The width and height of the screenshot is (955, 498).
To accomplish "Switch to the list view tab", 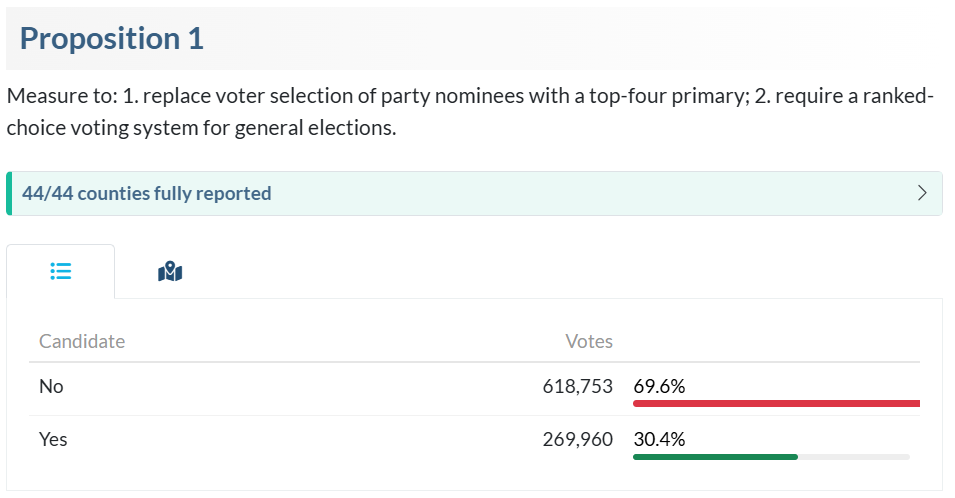I will click(60, 272).
